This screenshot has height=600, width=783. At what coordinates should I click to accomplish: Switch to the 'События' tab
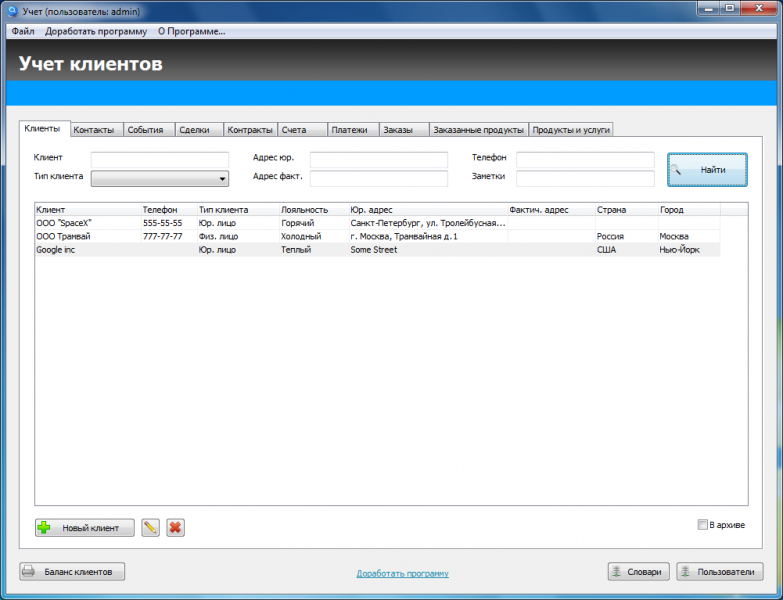coord(148,130)
